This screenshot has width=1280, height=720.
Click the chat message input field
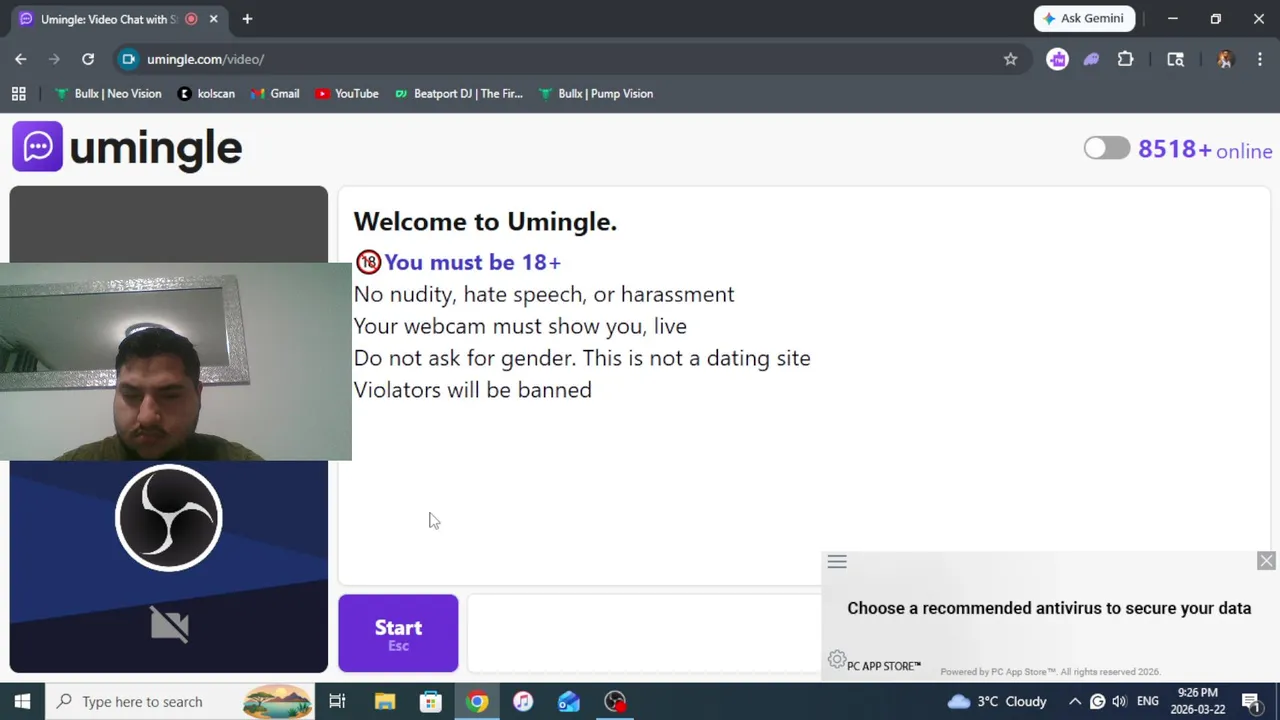644,633
